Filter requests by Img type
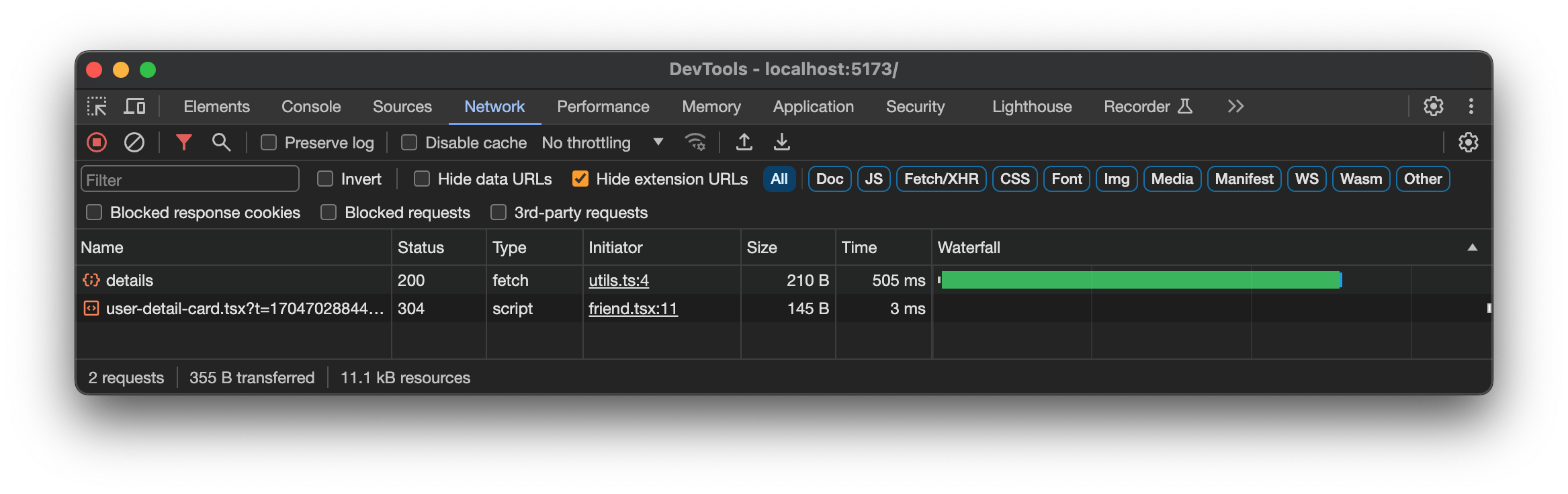This screenshot has height=494, width=1568. tap(1117, 179)
